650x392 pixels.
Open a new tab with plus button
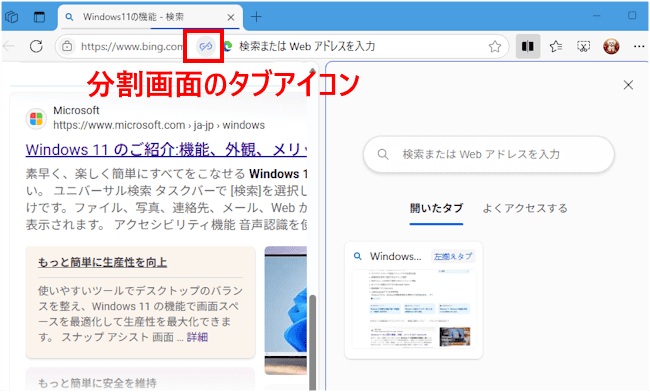[256, 17]
